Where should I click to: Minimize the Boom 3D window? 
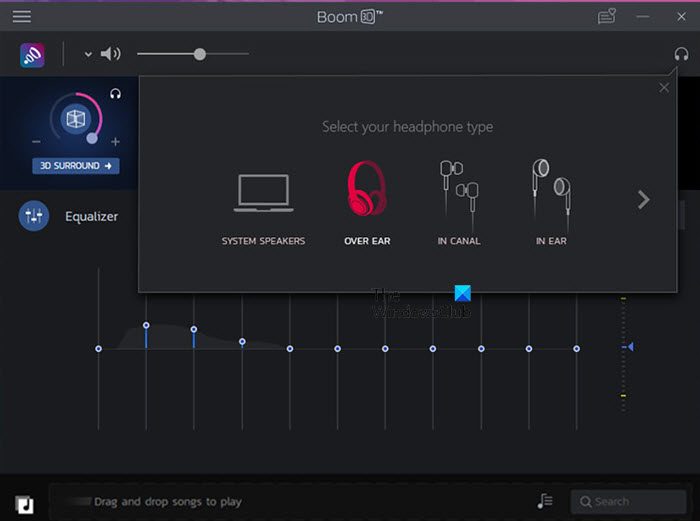(643, 17)
